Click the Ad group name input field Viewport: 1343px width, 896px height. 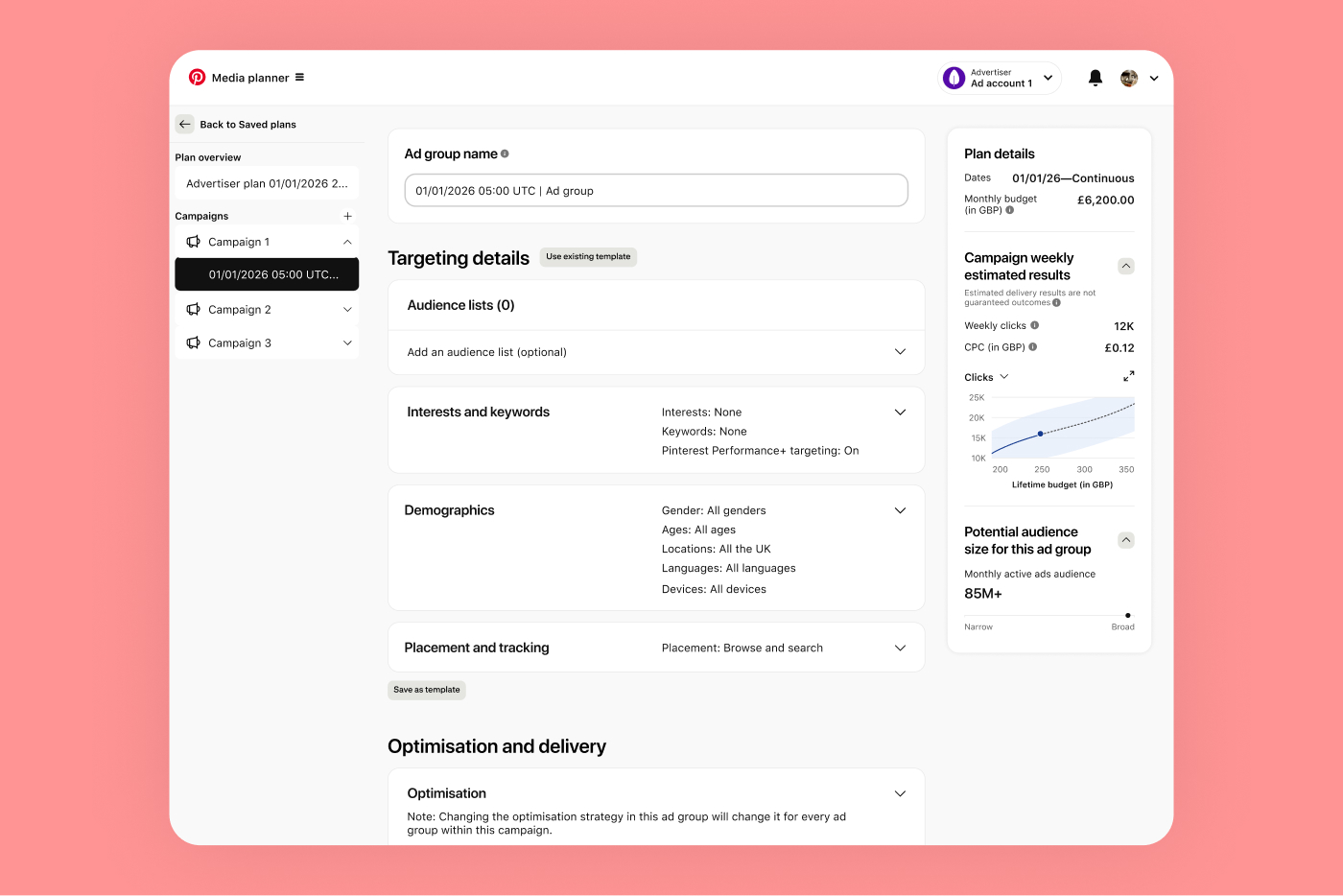coord(656,190)
